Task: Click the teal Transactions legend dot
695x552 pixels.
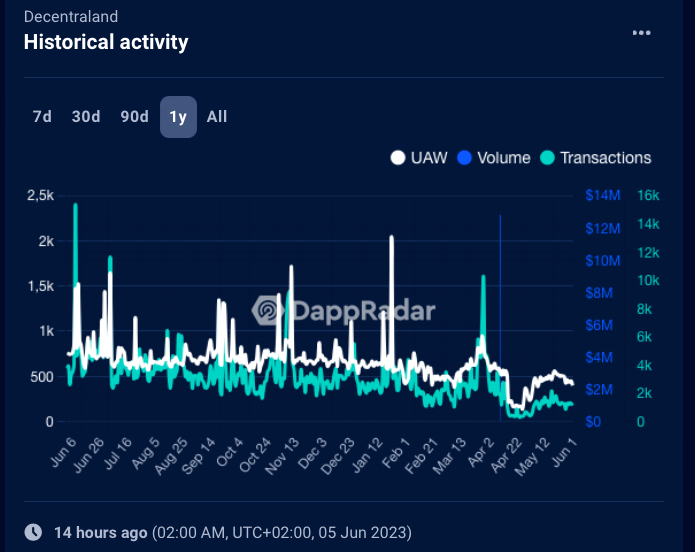Action: click(547, 158)
